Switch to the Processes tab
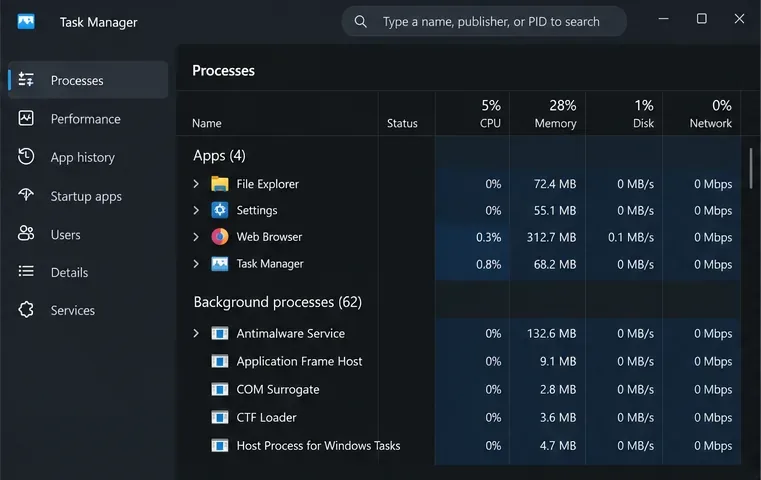This screenshot has width=761, height=480. (x=88, y=80)
